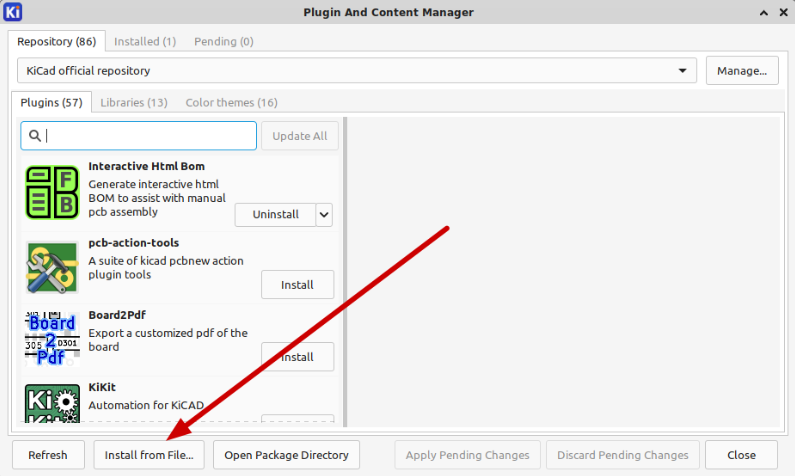Click Apply Pending Changes button
This screenshot has width=795, height=476.
click(467, 455)
